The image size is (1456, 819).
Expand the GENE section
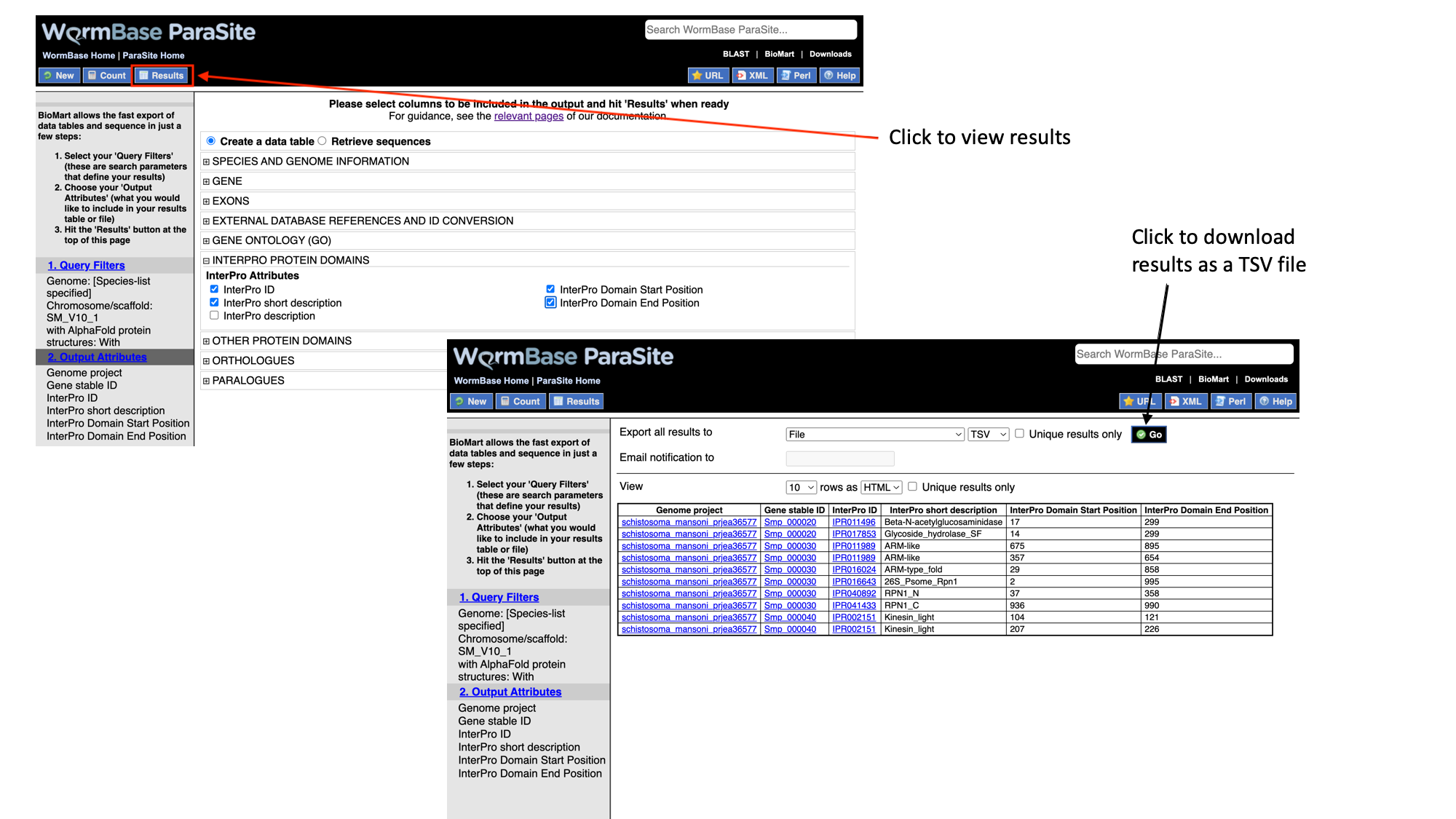206,181
